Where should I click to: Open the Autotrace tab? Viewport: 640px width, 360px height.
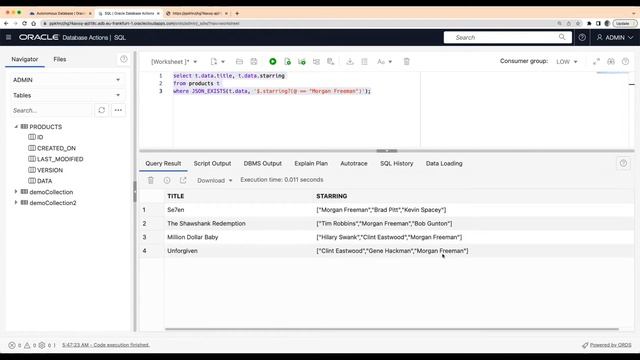point(354,163)
